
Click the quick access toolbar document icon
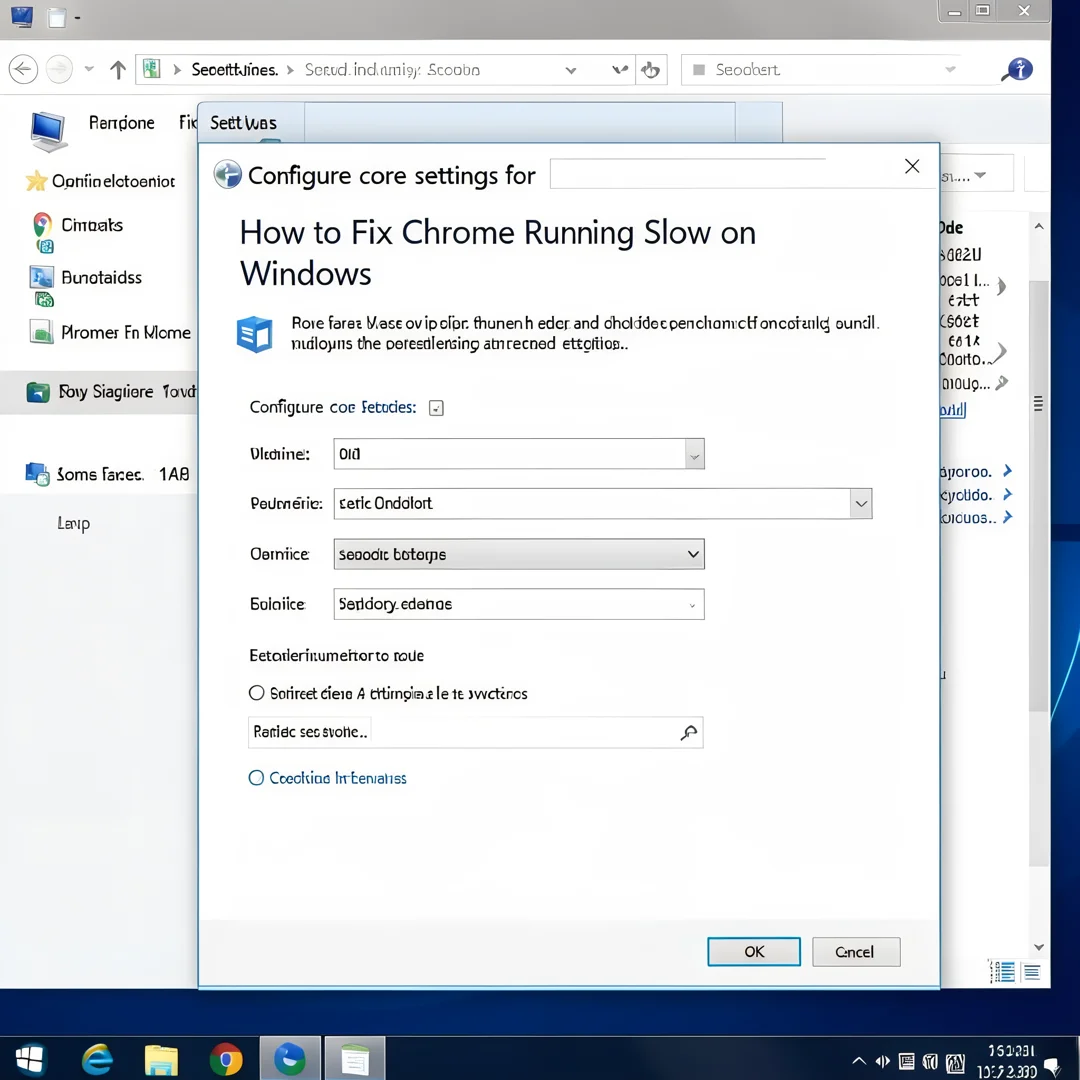[x=57, y=17]
